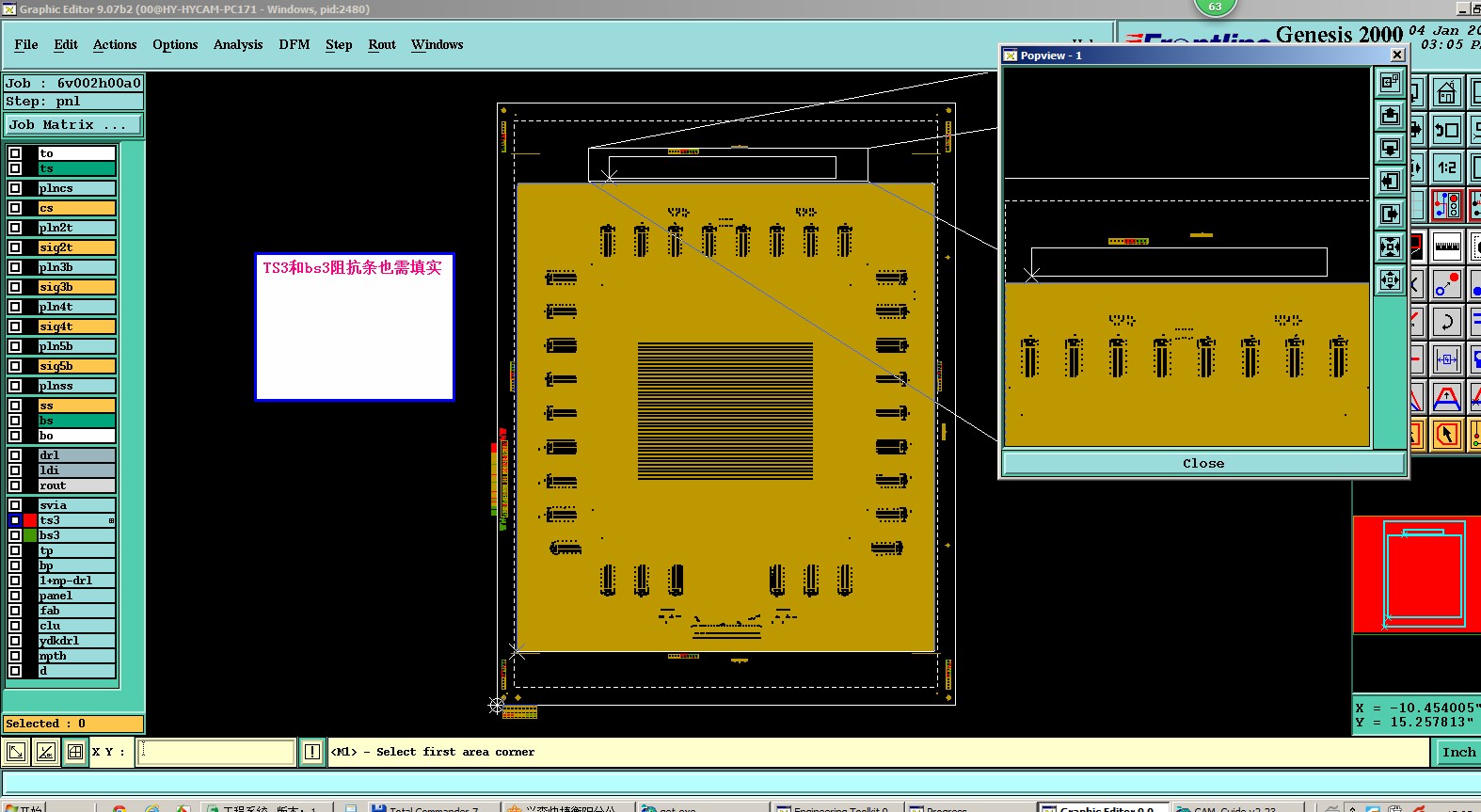This screenshot has width=1481, height=812.
Task: Open the Analysis menu
Action: click(x=238, y=44)
